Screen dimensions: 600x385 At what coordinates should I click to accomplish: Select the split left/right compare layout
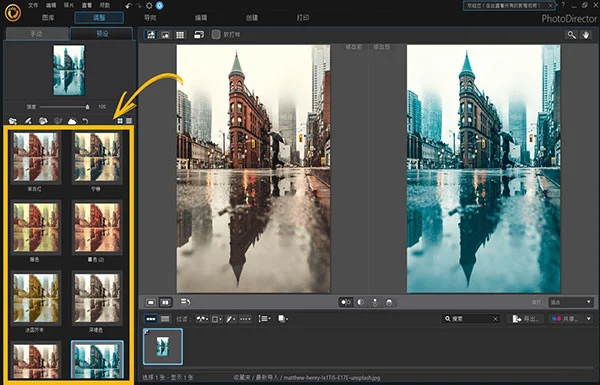[x=360, y=302]
